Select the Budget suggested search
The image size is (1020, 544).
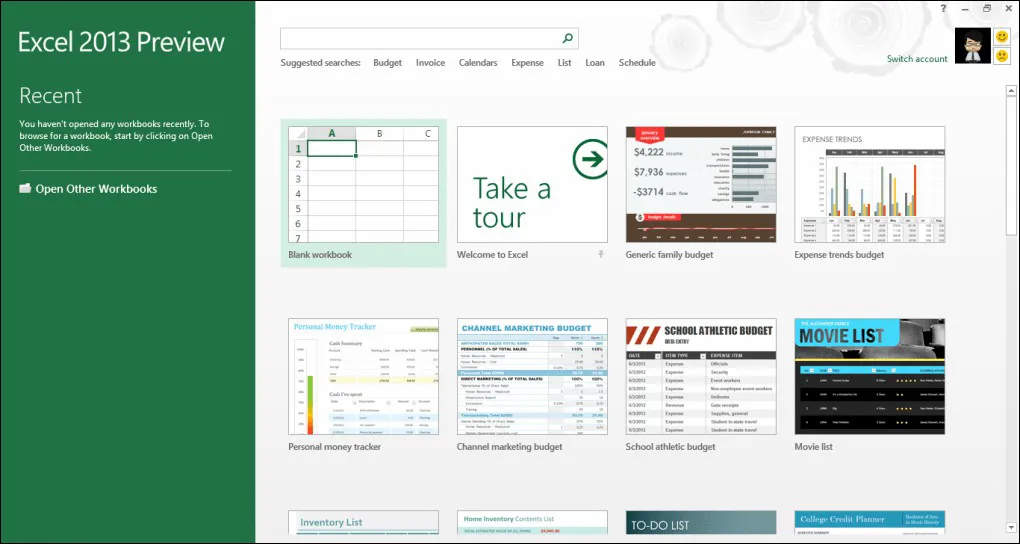click(x=387, y=63)
